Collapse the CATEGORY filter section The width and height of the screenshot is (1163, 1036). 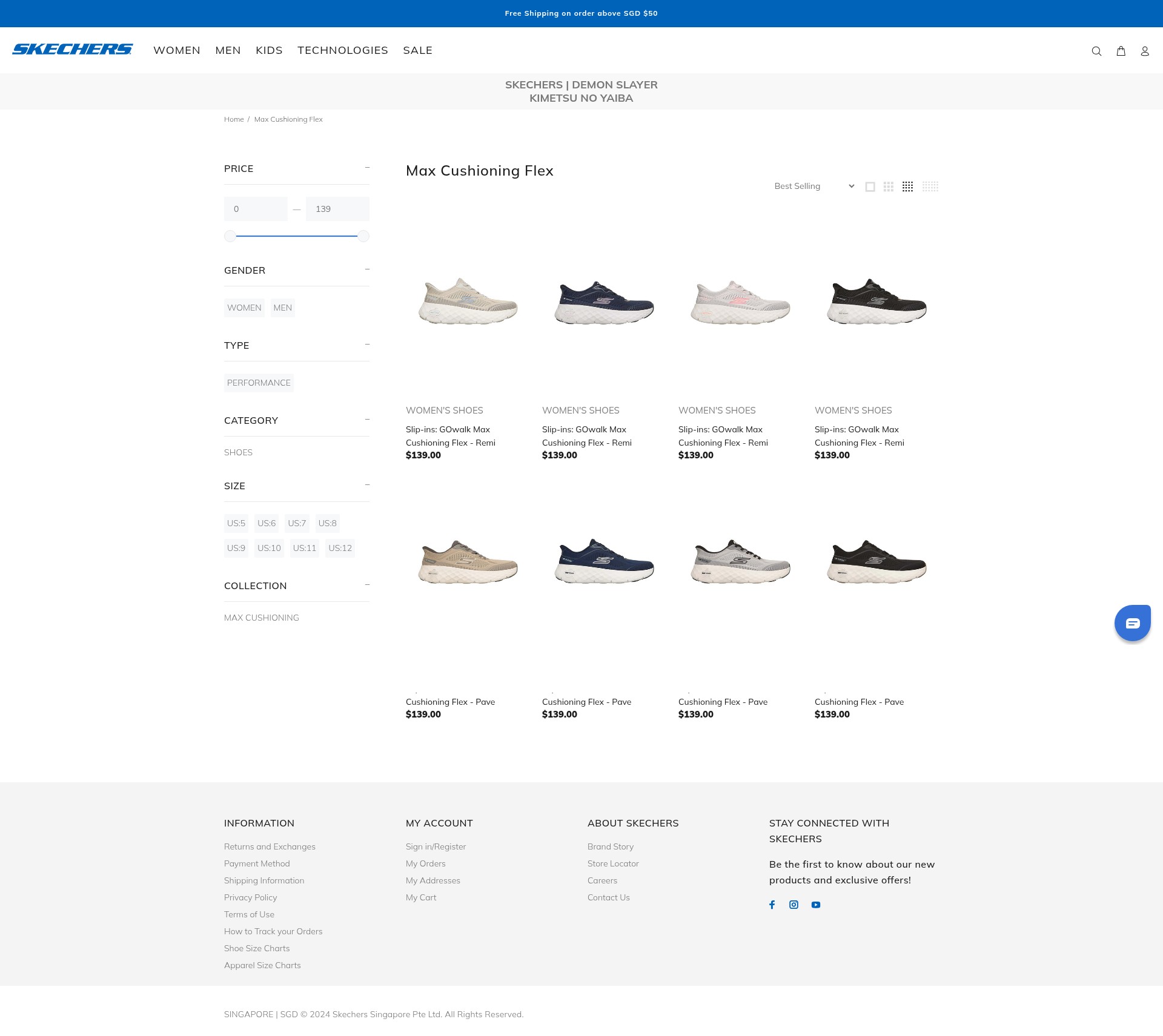coord(367,420)
